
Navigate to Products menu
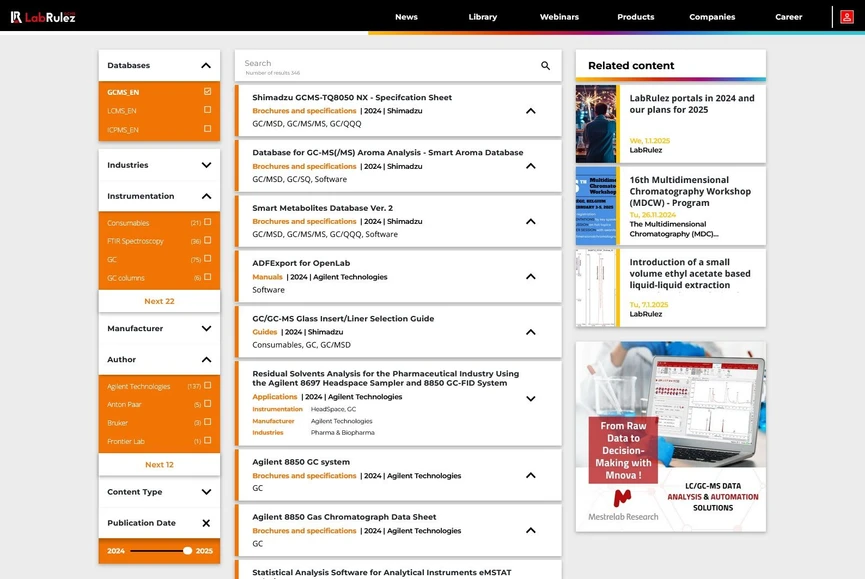(x=636, y=17)
